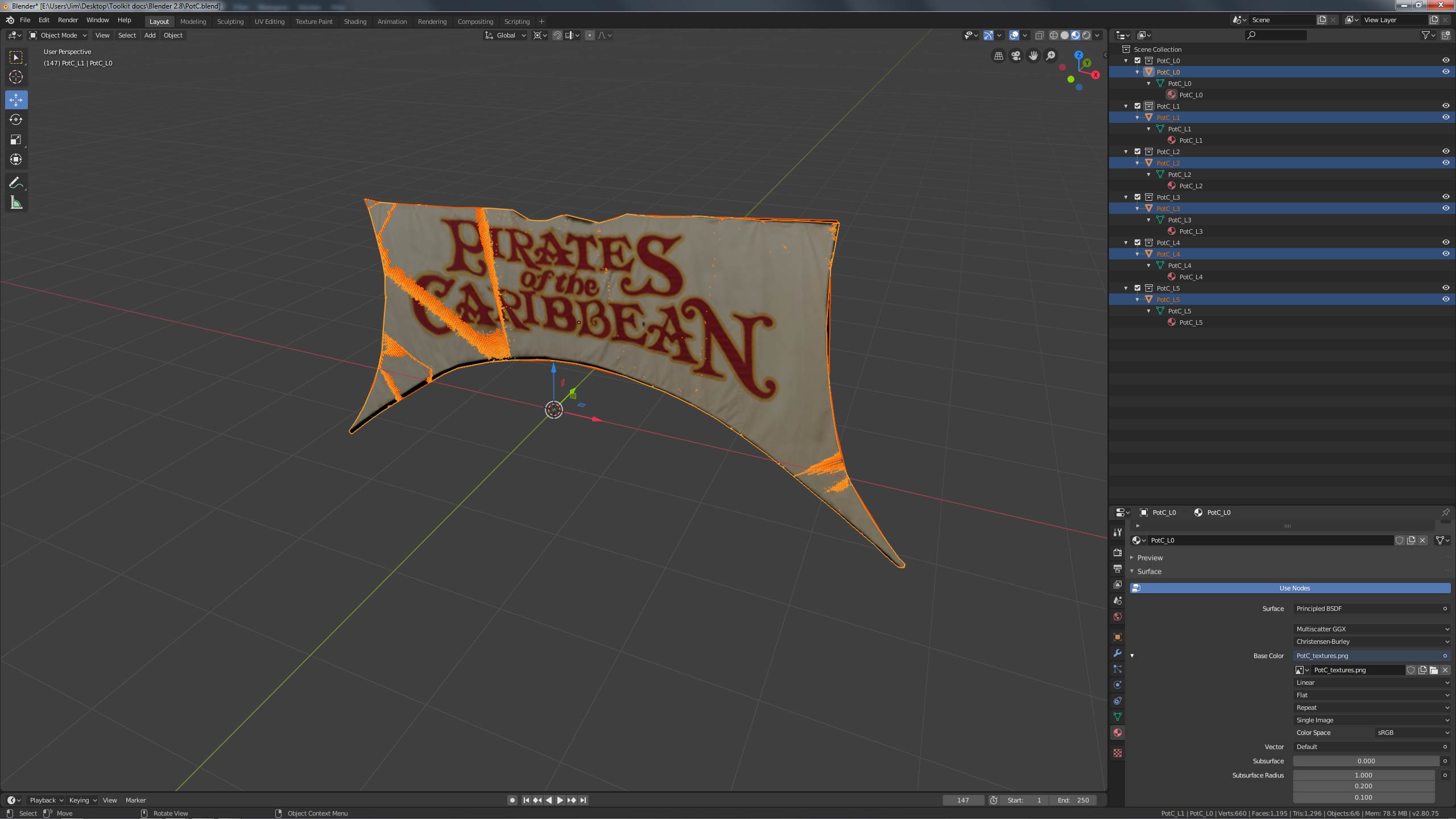Screen dimensions: 1456x819
Task: Open the Modifiers properties tab
Action: 1118,653
